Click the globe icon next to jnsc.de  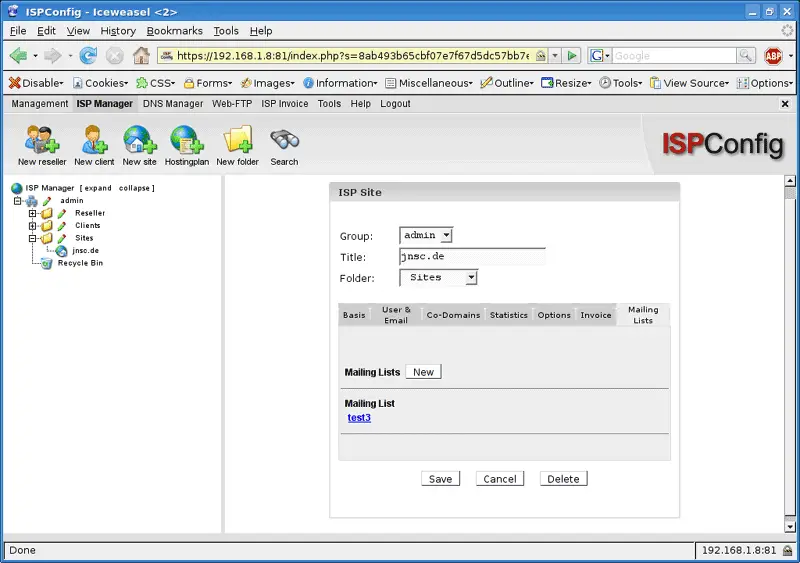(61, 251)
